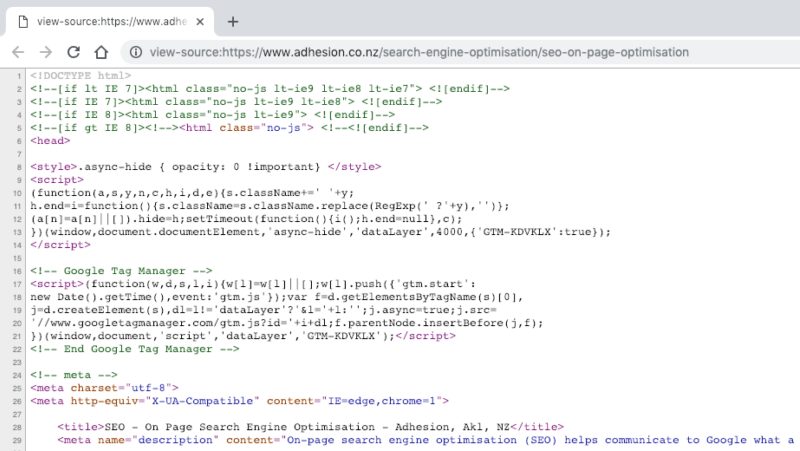Click the 'if gt IE 8' conditional line
The height and width of the screenshot is (451, 800).
click(x=230, y=128)
